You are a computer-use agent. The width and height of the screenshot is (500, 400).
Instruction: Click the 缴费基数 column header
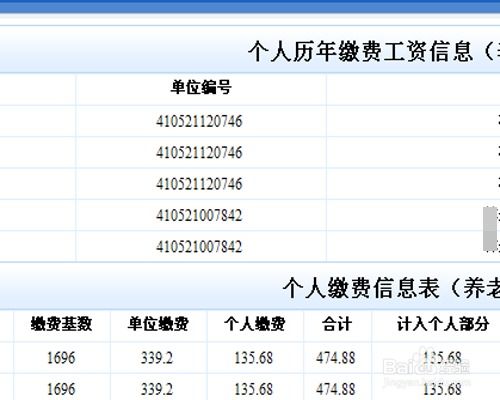[x=61, y=324]
